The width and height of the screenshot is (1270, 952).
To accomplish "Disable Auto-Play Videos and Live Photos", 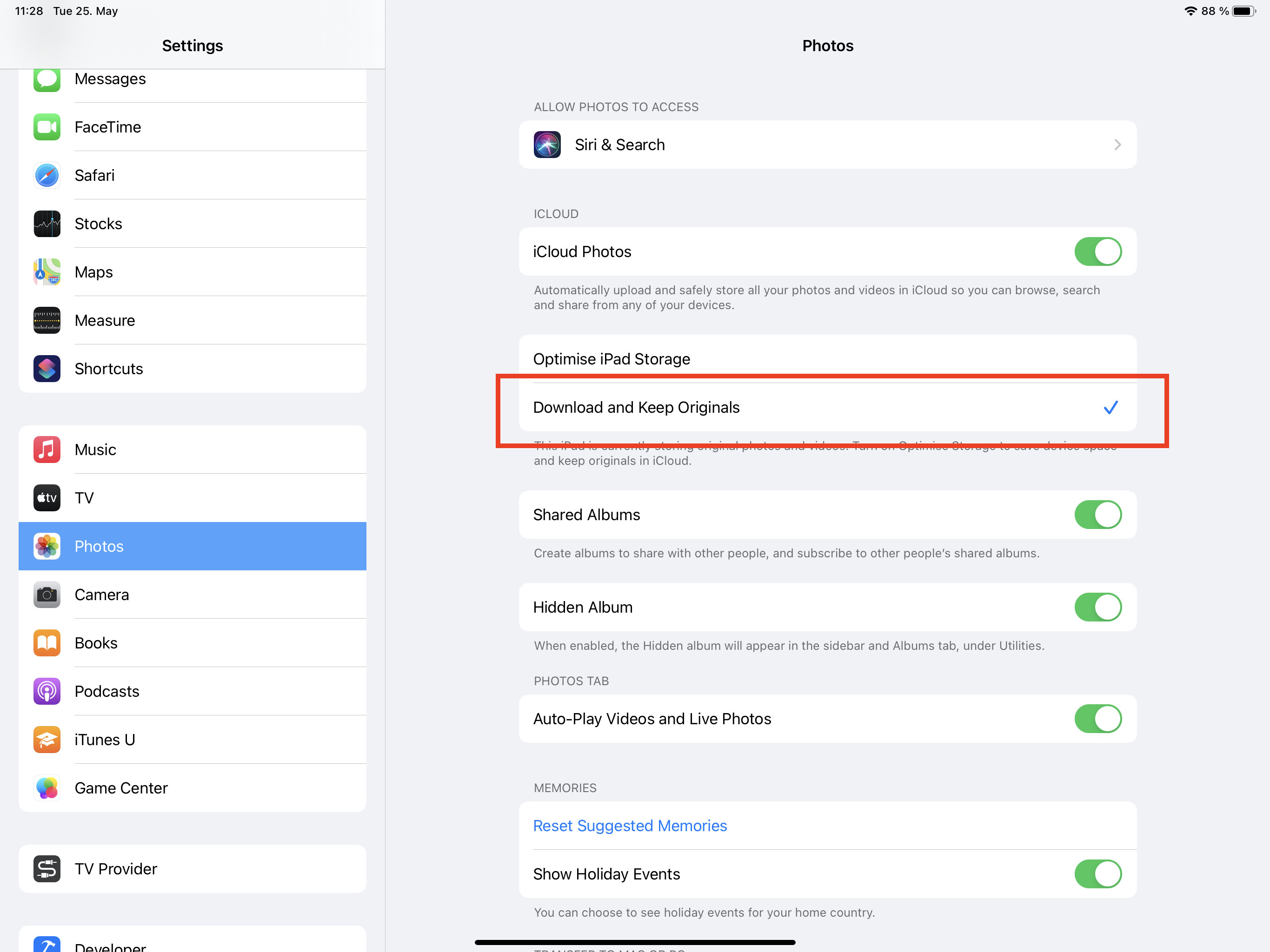I will pos(1097,719).
